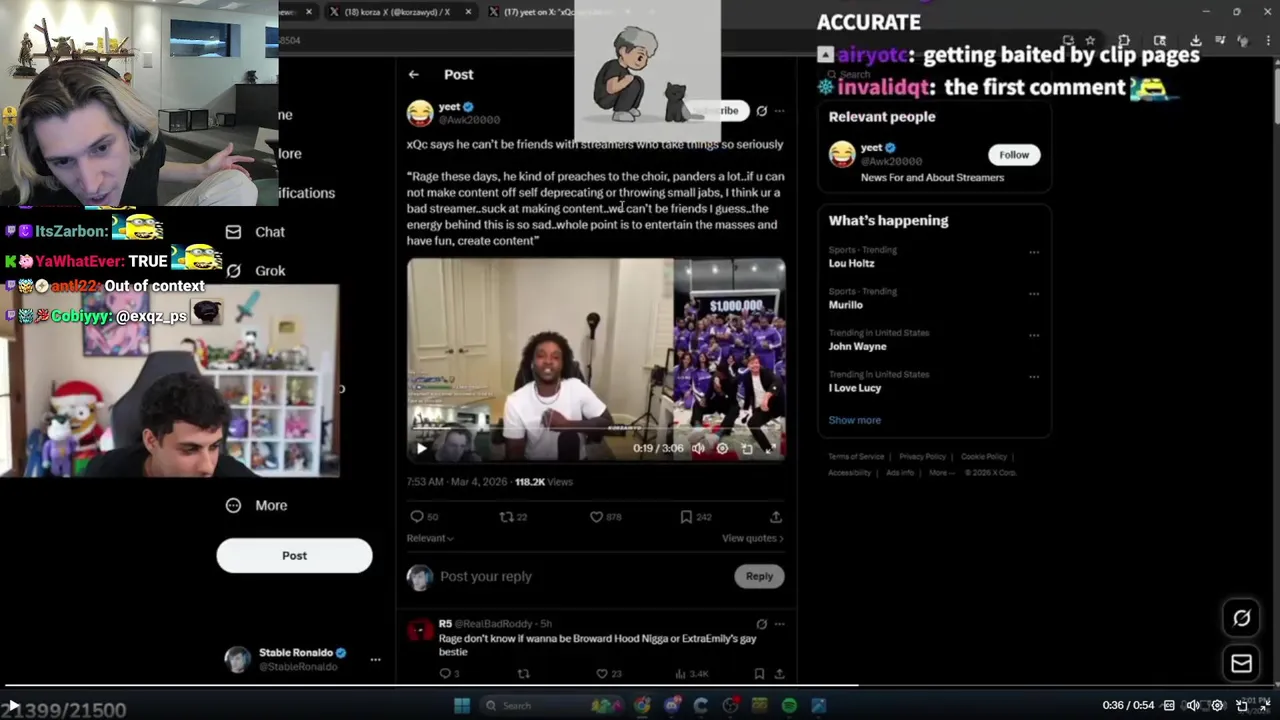Viewport: 1280px width, 720px height.
Task: Open View quotes link
Action: click(x=752, y=538)
